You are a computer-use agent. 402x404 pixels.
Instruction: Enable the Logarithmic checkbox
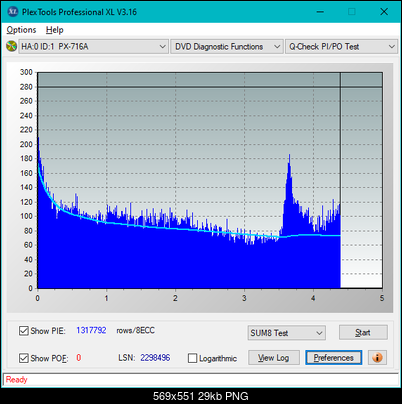pos(192,358)
